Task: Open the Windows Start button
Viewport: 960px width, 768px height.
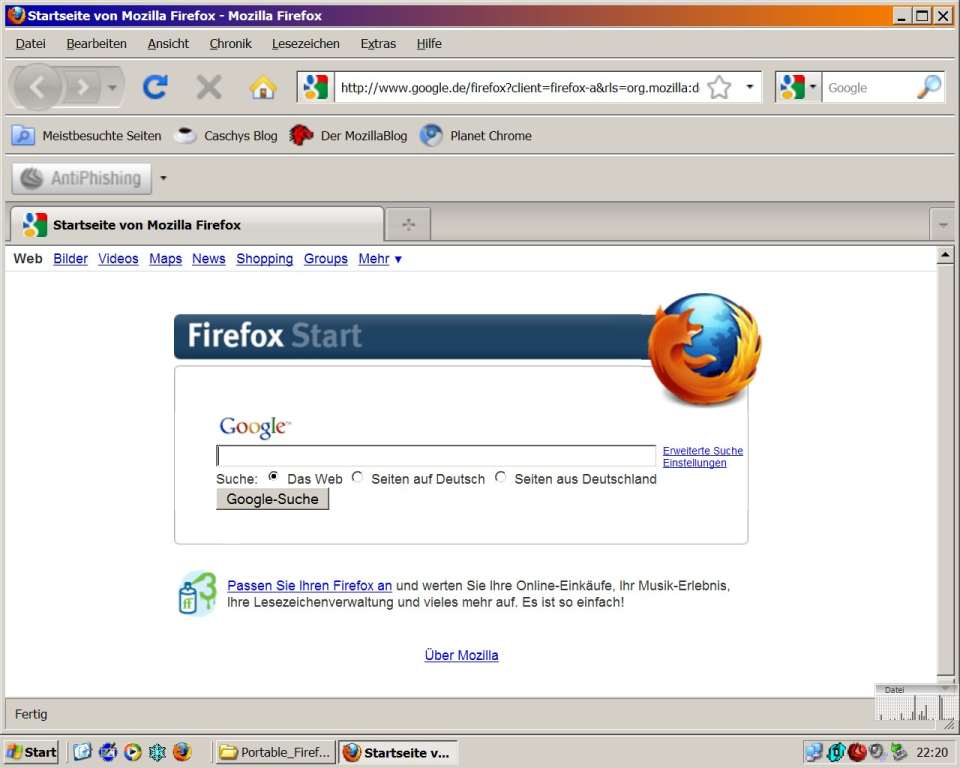Action: click(x=32, y=751)
